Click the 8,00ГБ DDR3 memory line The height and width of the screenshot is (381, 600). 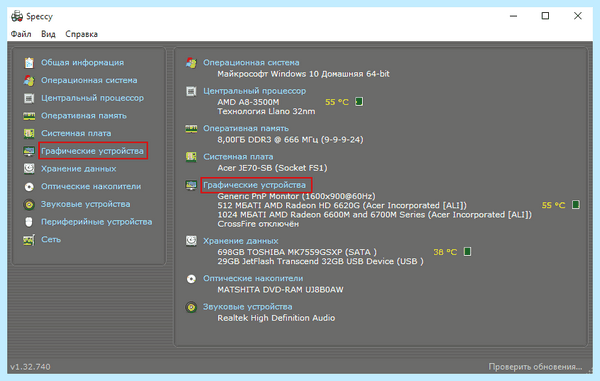point(290,140)
